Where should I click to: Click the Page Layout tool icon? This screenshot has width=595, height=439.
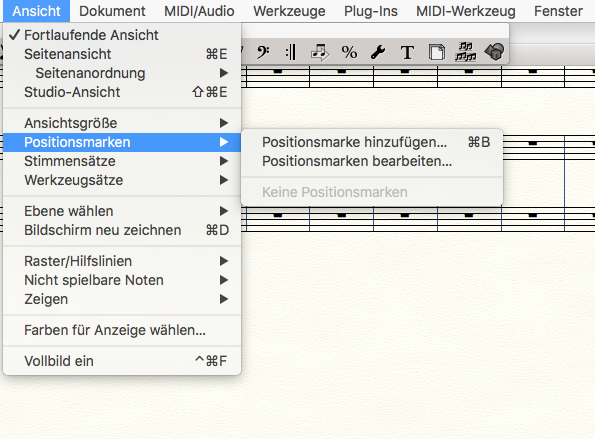pos(436,52)
